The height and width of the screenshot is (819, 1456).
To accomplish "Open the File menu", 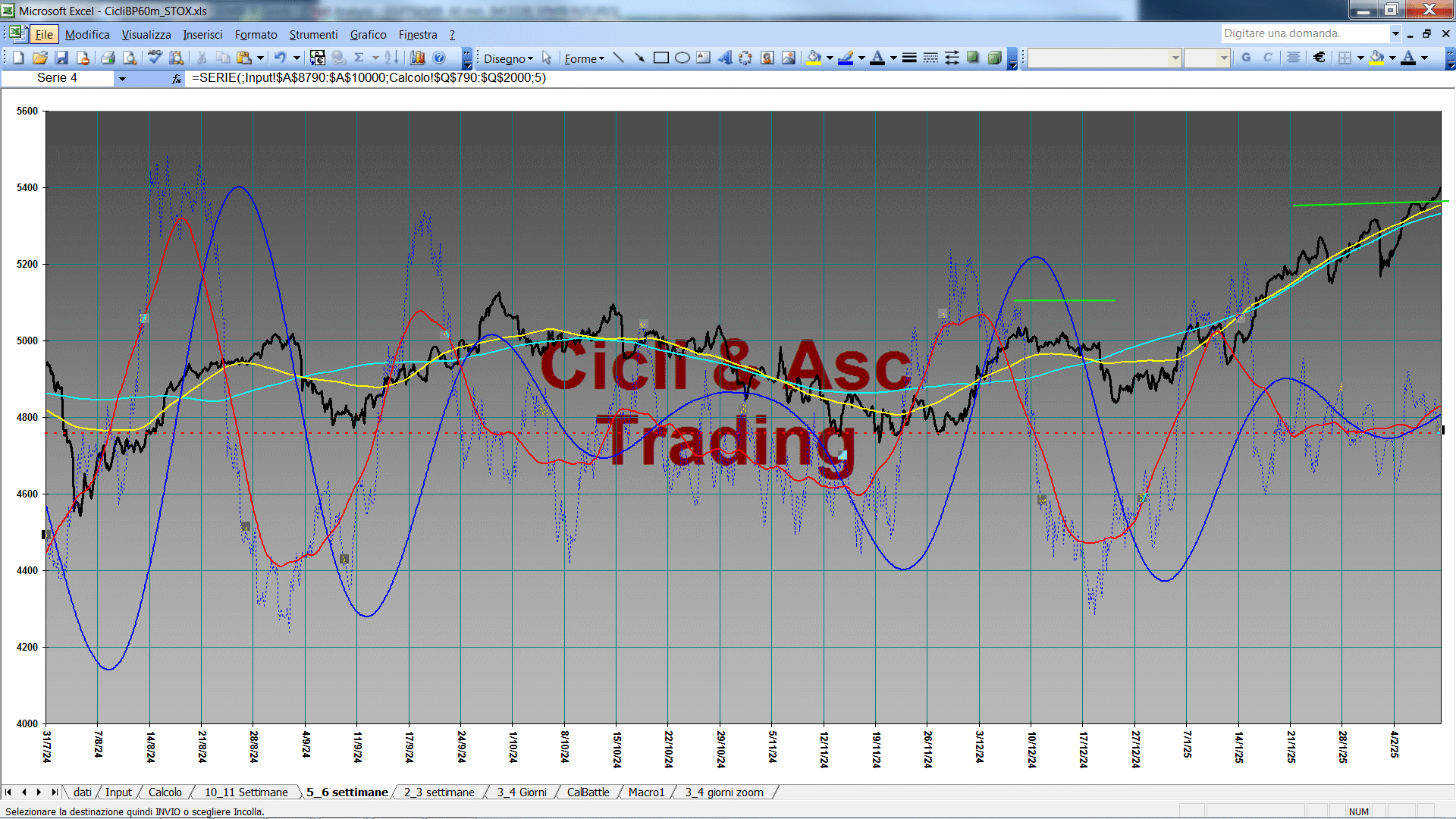I will coord(44,34).
